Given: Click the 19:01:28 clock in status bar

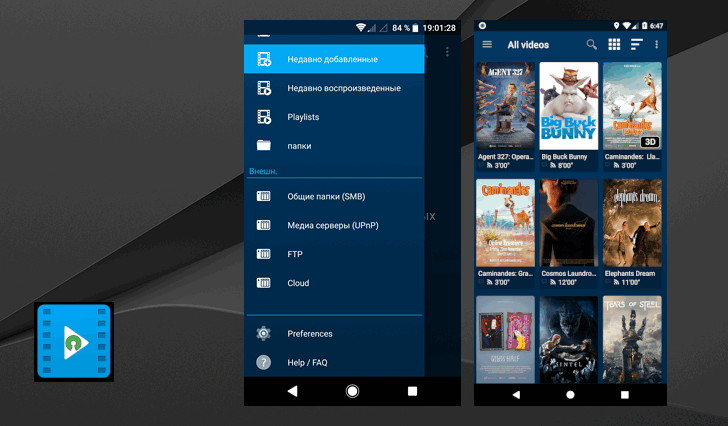Looking at the screenshot, I should [439, 28].
